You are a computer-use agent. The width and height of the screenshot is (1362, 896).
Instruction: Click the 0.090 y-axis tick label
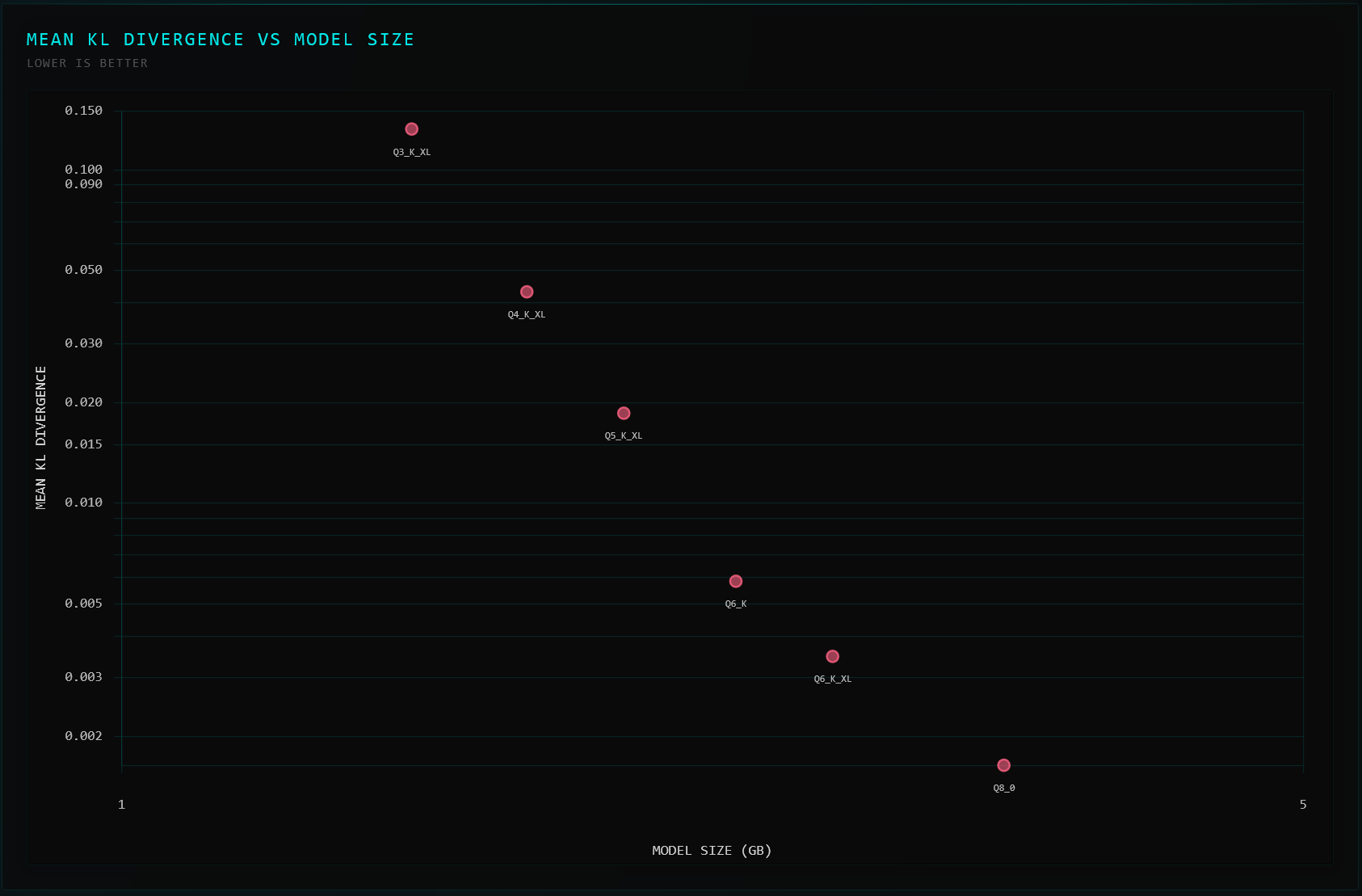coord(84,184)
